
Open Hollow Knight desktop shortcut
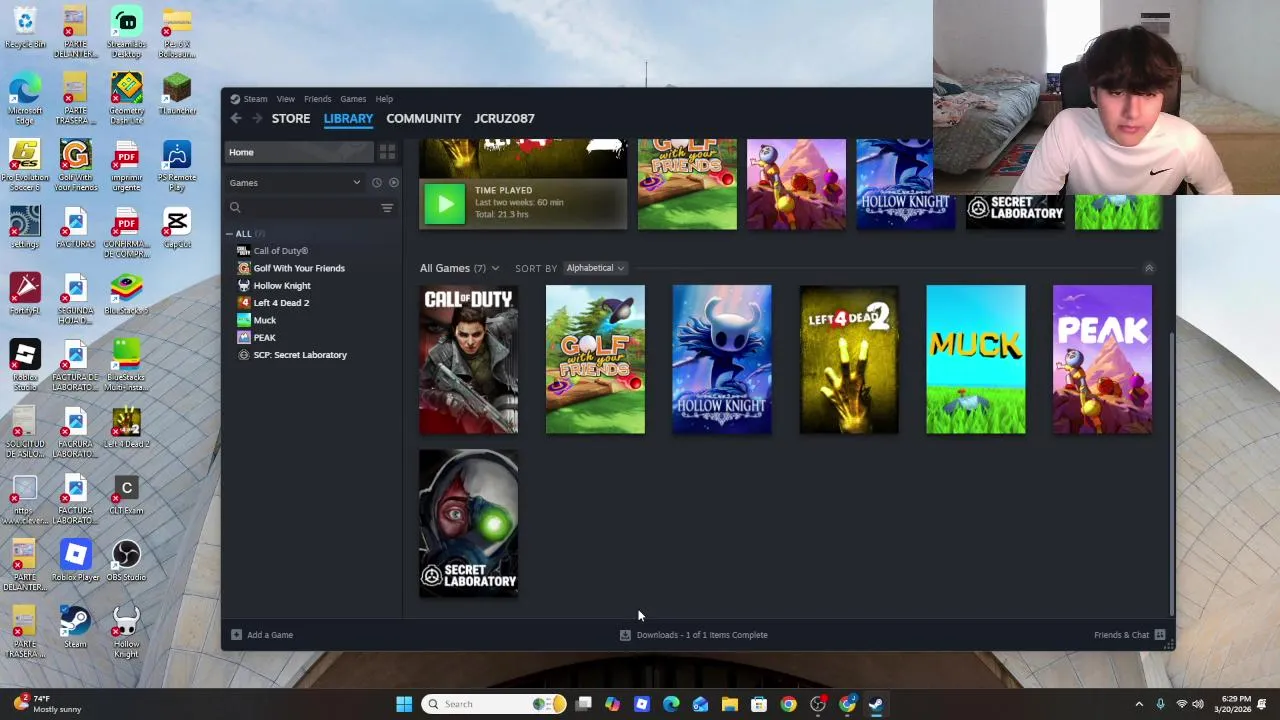pos(126,633)
